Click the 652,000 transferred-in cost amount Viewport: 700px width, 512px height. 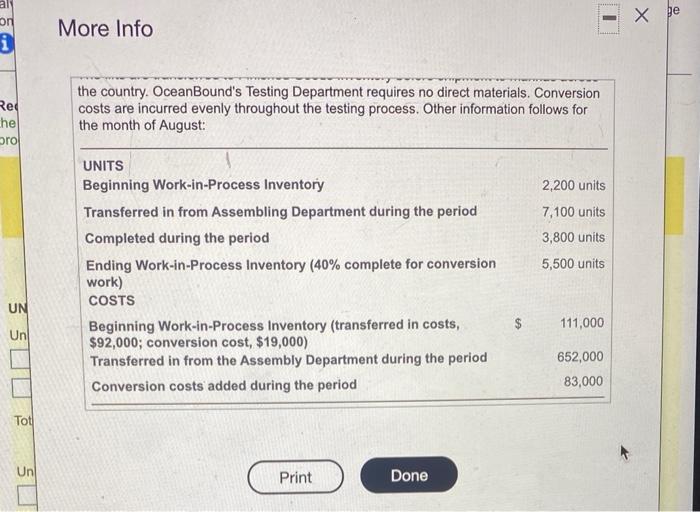[580, 357]
